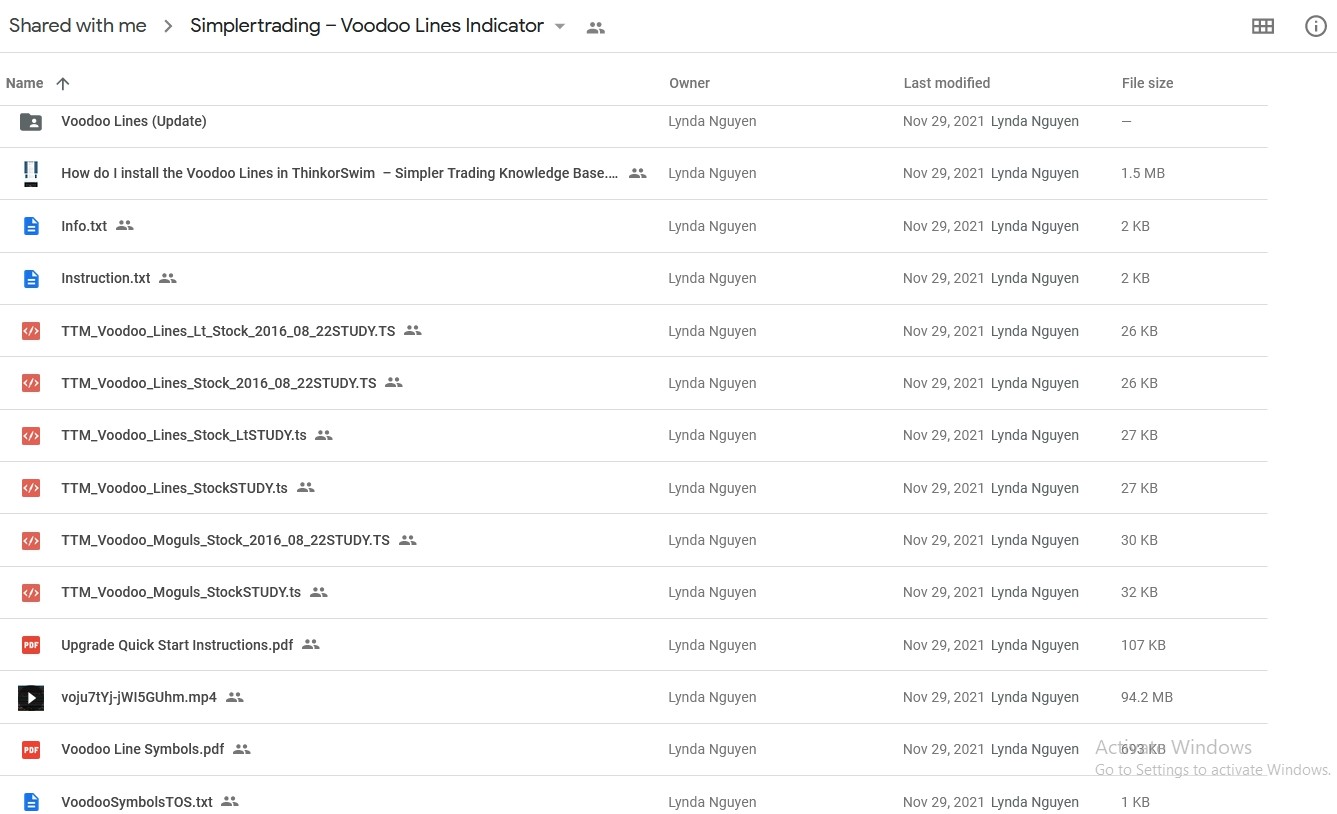Go back to Shared with me
Screen dimensions: 1337x814
click(x=78, y=26)
